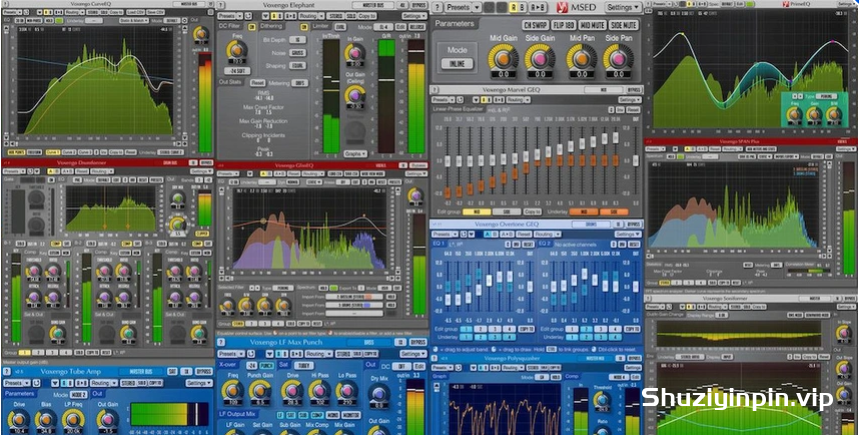Click Marvel GEQ OUT gain slider

[x=634, y=160]
